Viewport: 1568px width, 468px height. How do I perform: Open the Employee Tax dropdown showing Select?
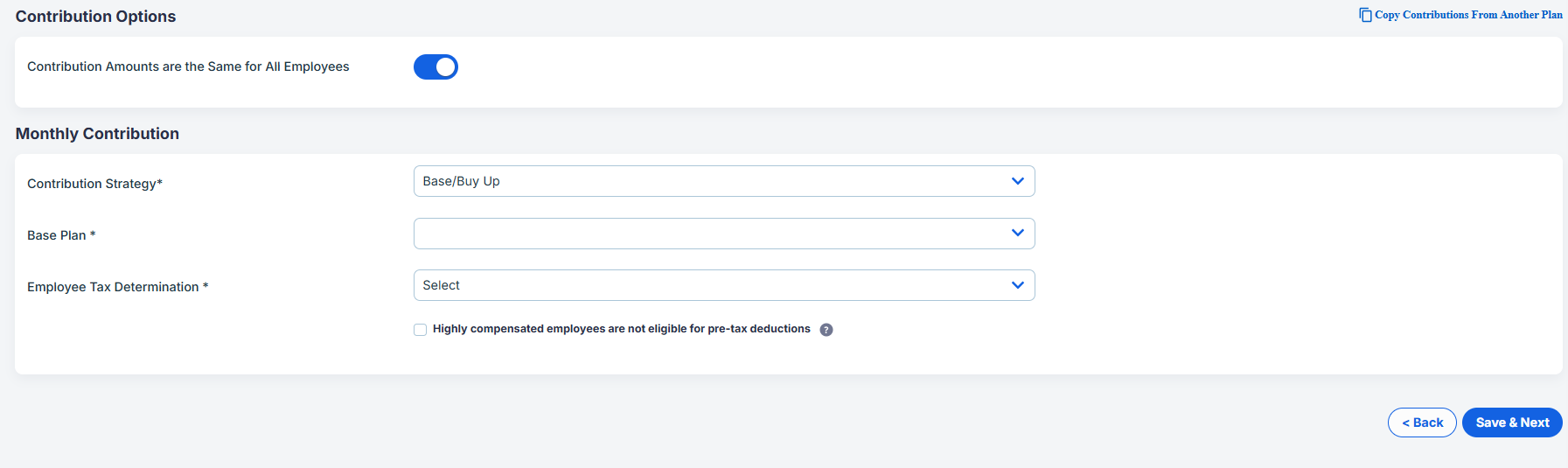tap(724, 285)
